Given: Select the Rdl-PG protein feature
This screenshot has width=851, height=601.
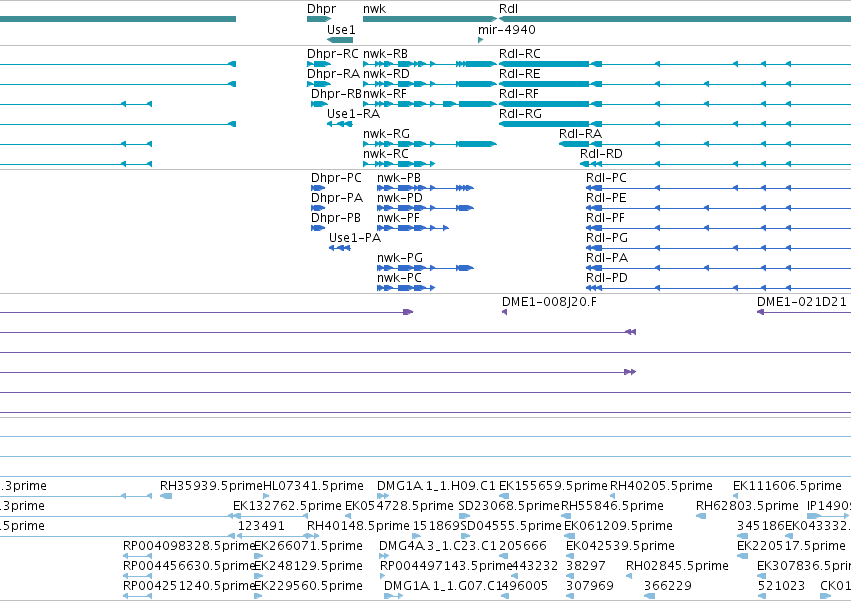Looking at the screenshot, I should 719,248.
